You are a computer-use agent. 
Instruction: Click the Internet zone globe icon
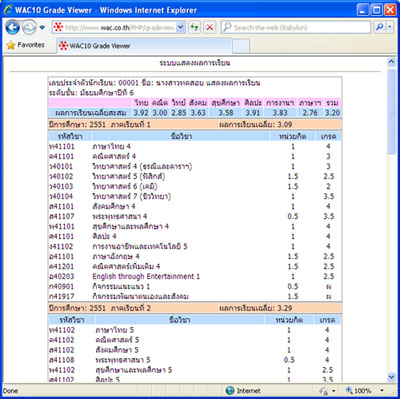click(230, 390)
